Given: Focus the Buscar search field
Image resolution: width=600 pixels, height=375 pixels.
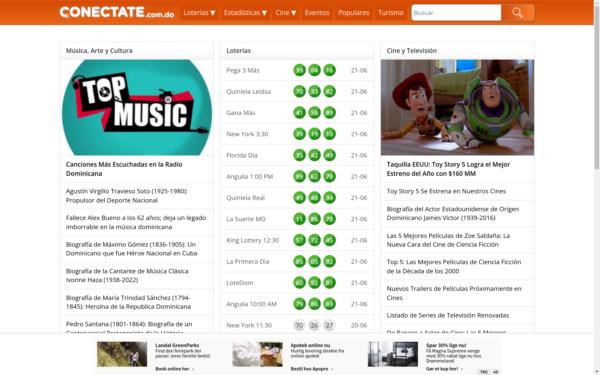Looking at the screenshot, I should tap(456, 13).
